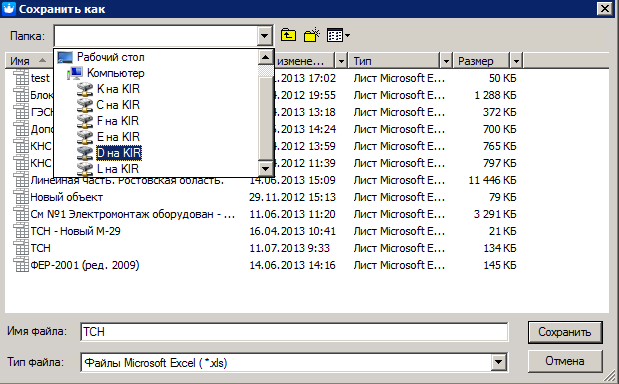Click the scroll down arrow in folder list
The height and width of the screenshot is (384, 619).
265,169
